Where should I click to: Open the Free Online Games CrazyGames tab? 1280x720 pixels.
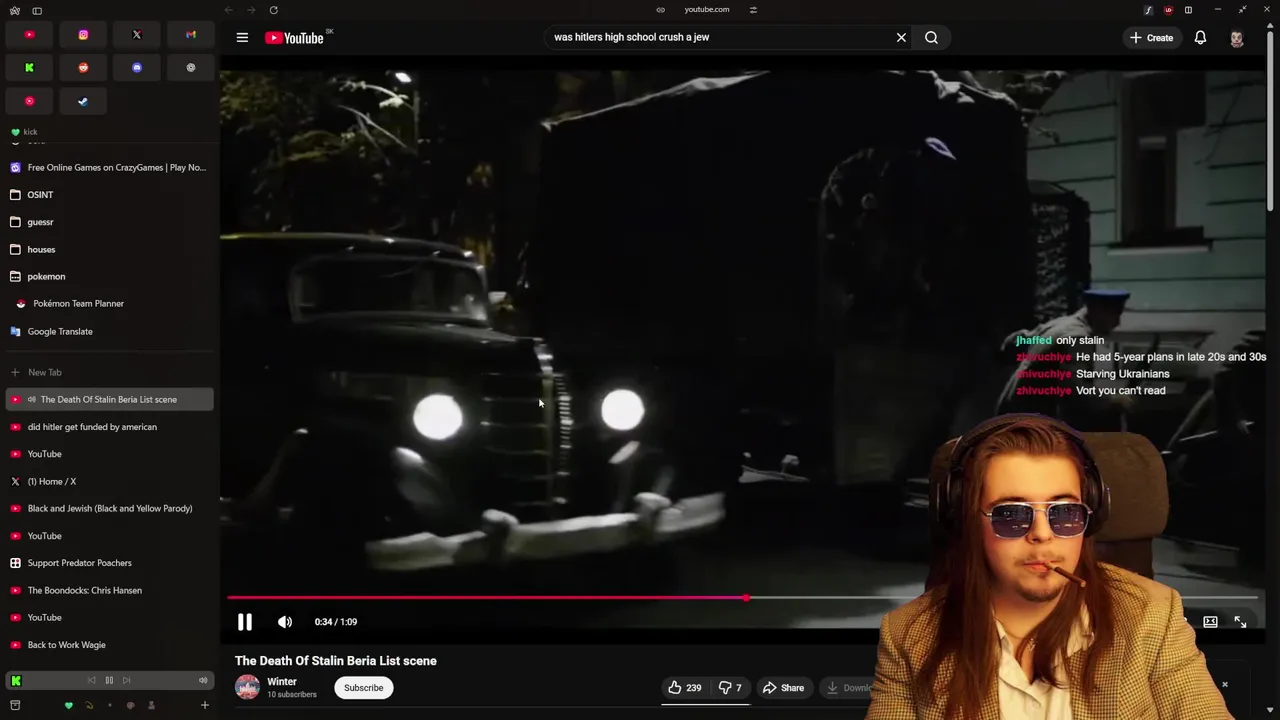click(x=109, y=168)
